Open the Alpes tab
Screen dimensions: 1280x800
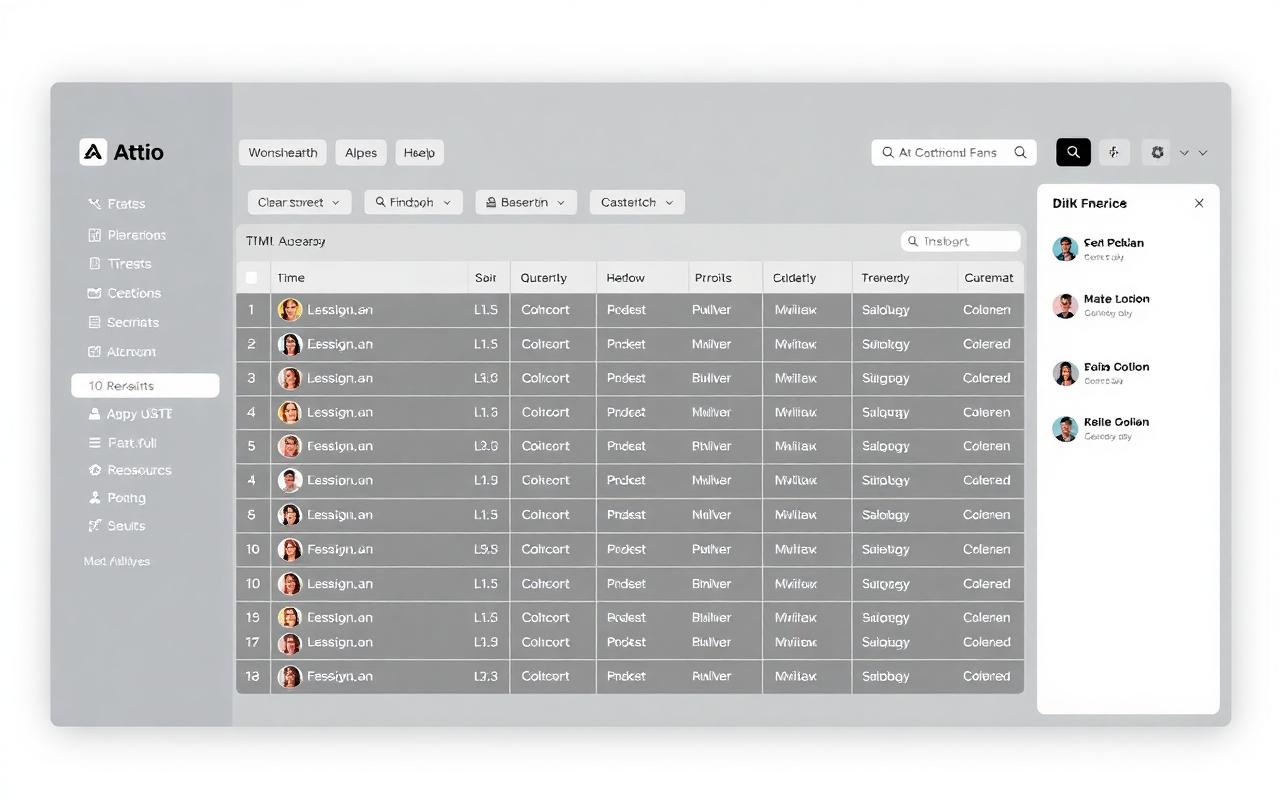point(361,153)
